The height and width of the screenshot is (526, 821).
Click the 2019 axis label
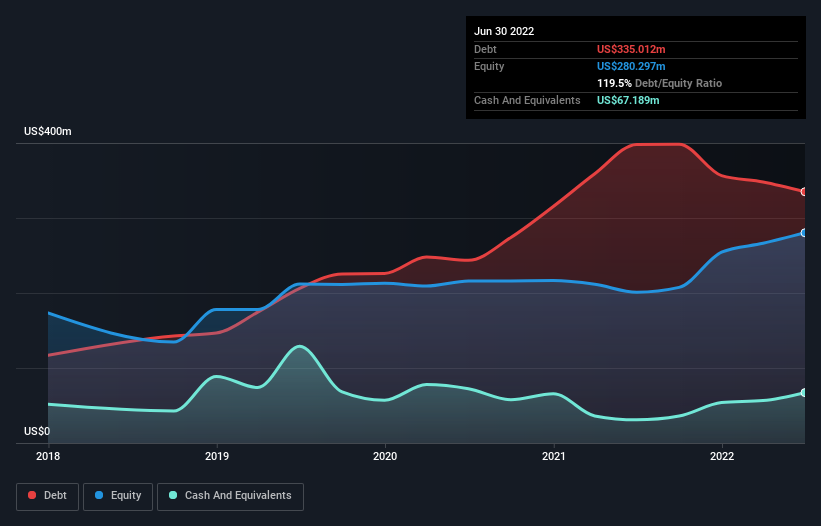tap(217, 456)
